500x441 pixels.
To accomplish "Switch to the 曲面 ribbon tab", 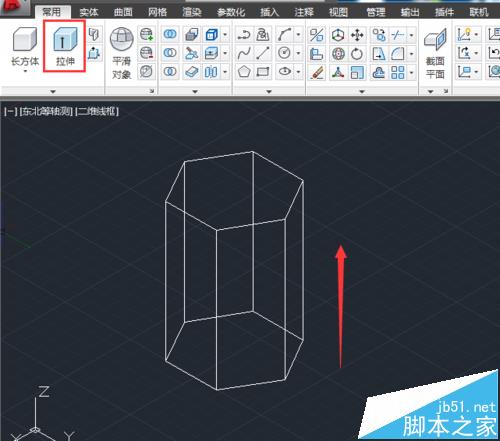I will [123, 12].
